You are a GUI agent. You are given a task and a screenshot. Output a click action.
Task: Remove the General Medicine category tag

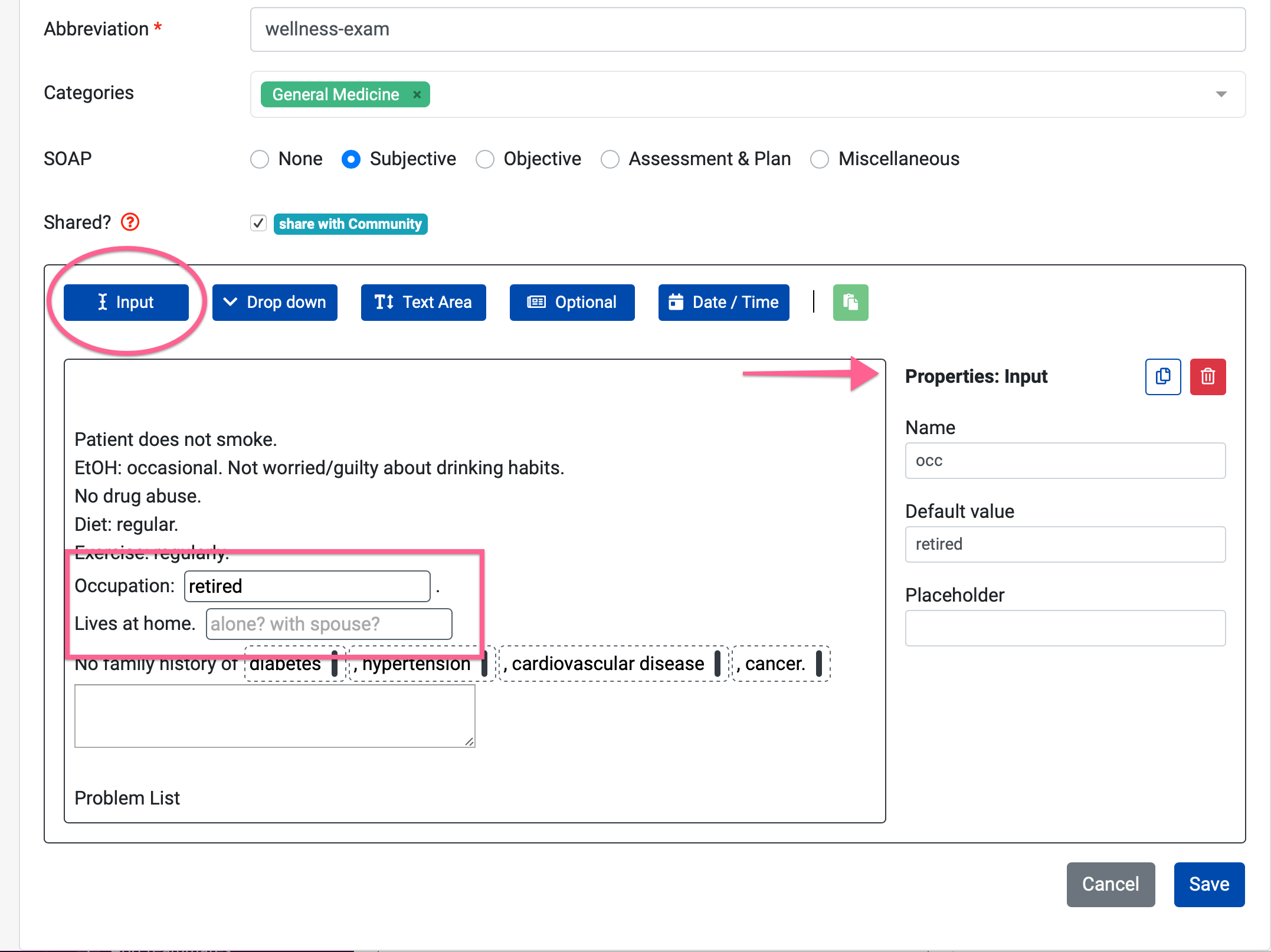pos(417,94)
